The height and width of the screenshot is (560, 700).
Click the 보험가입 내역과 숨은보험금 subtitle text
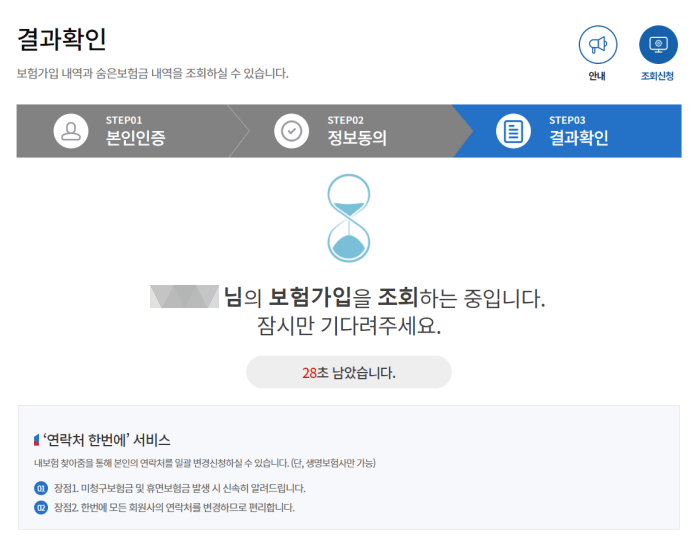(x=153, y=73)
